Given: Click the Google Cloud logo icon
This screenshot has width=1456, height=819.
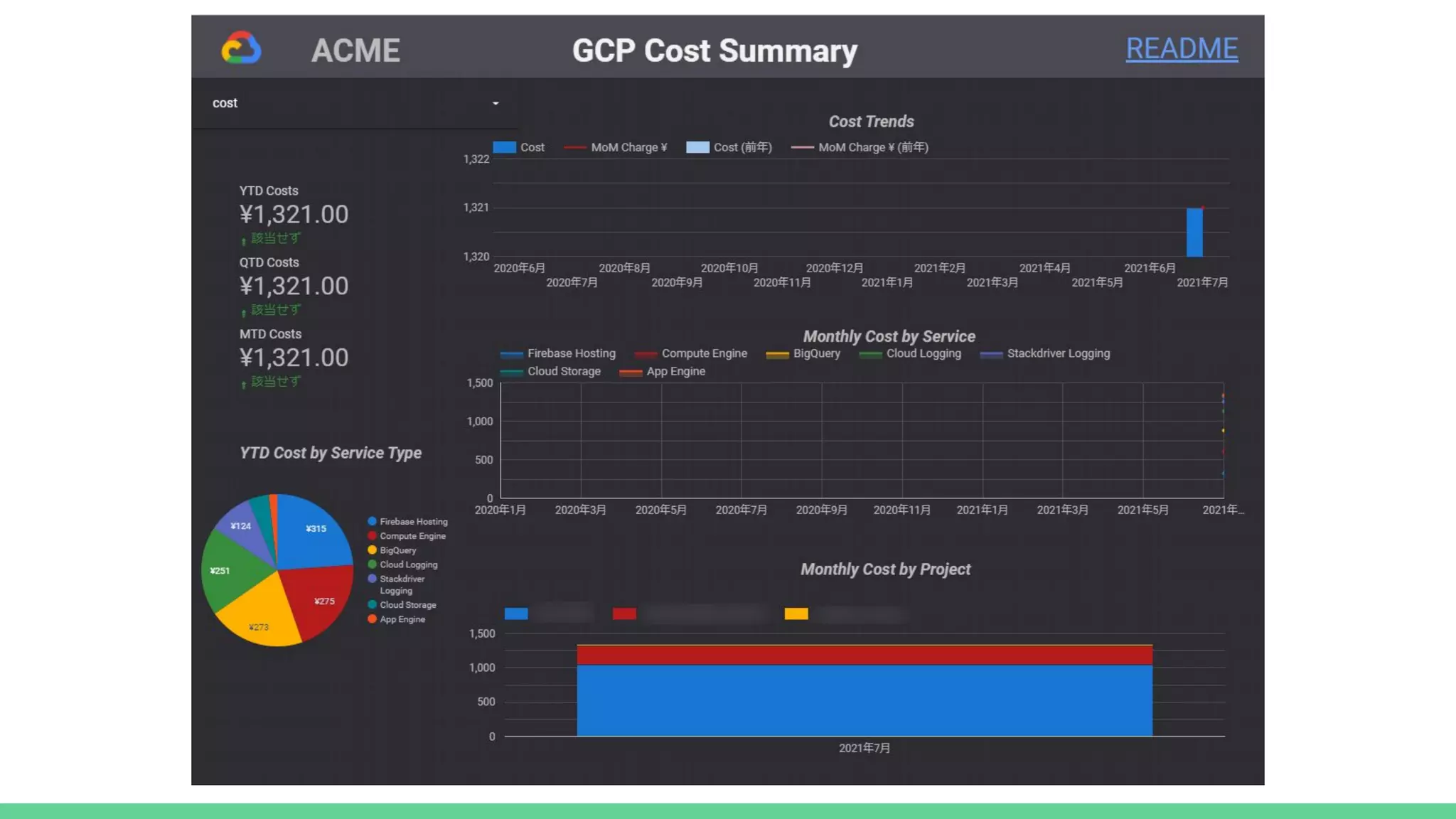Looking at the screenshot, I should pyautogui.click(x=241, y=48).
